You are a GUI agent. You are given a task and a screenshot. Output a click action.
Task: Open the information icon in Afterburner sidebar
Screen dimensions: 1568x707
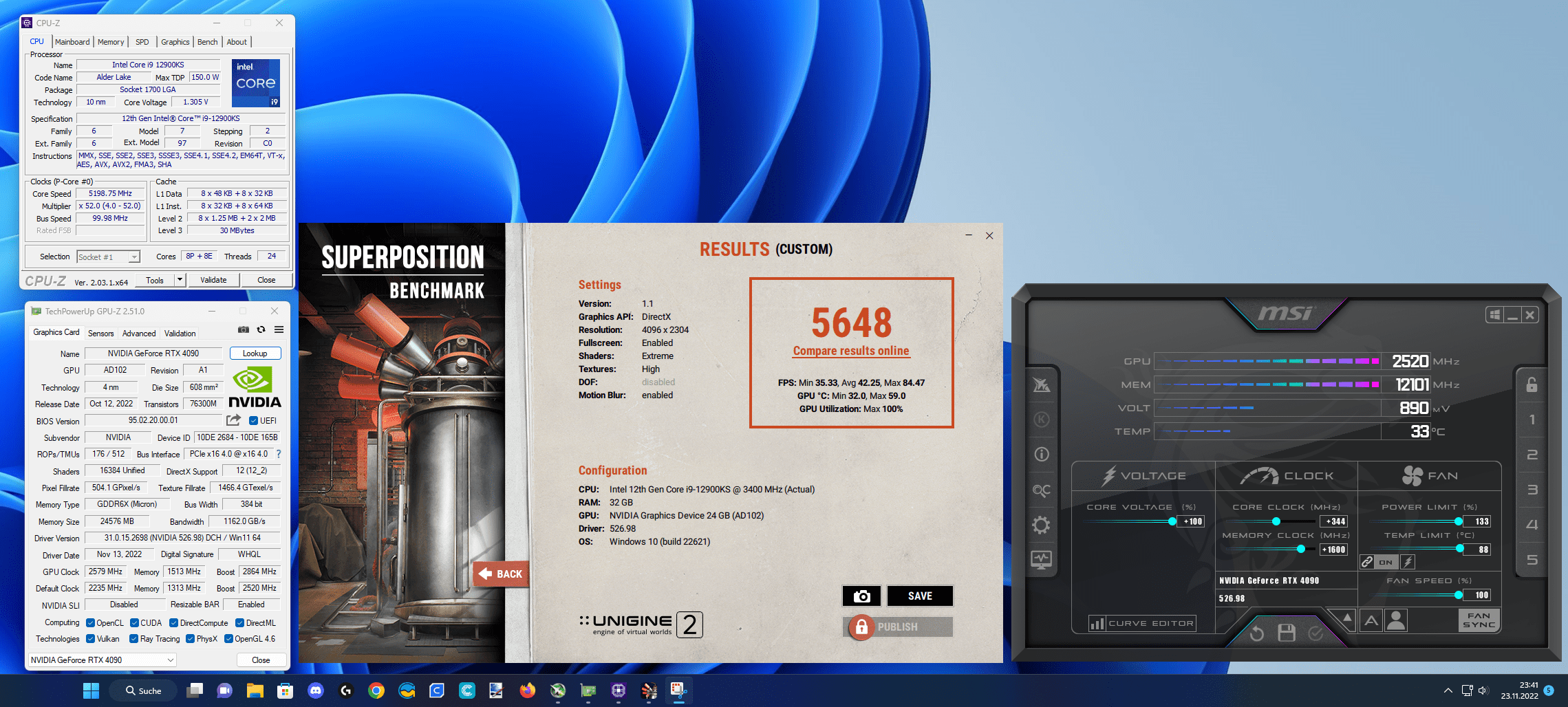click(x=1042, y=455)
